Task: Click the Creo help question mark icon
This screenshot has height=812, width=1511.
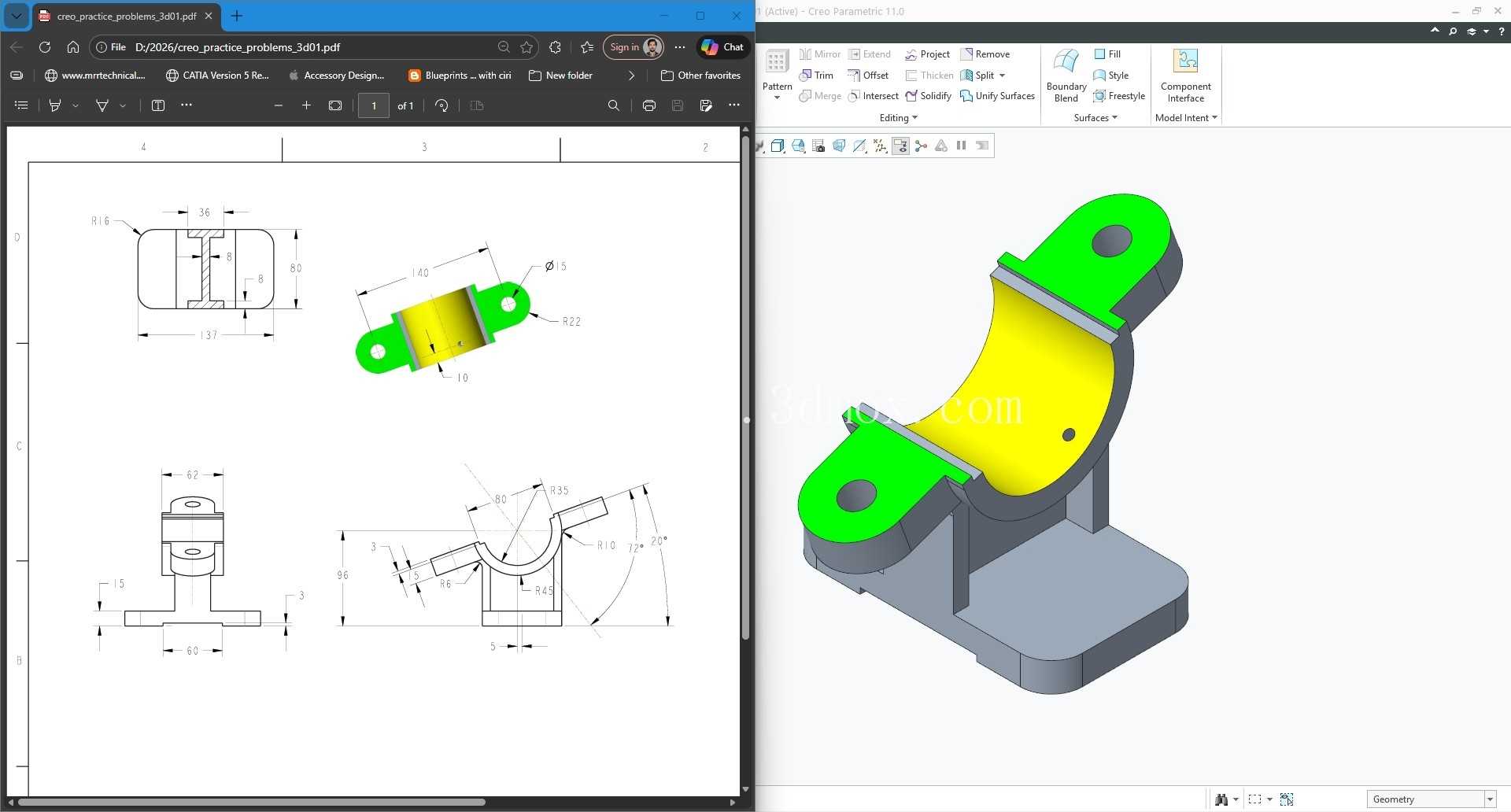Action: coord(1502,31)
